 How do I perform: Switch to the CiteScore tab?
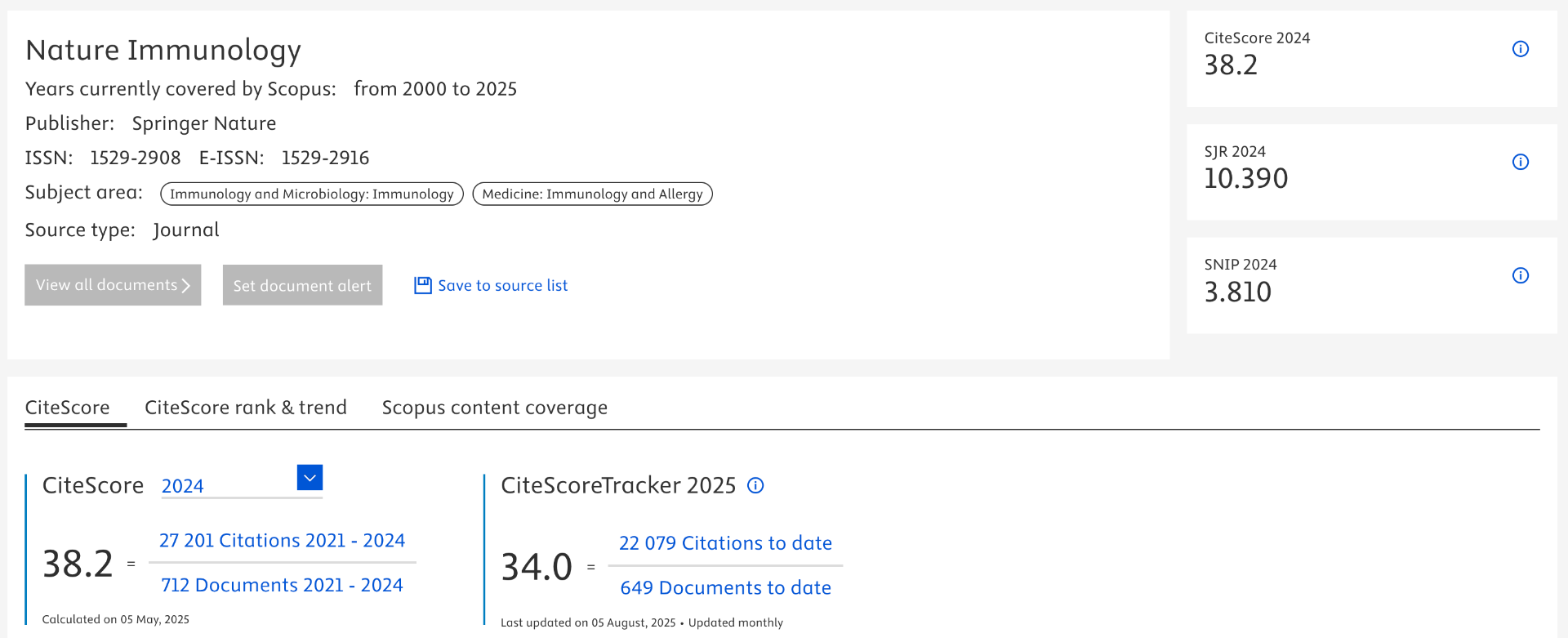68,408
